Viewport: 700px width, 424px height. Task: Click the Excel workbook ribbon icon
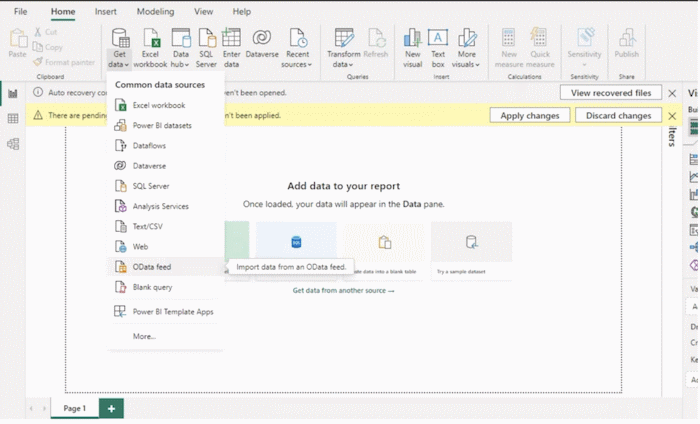[x=150, y=48]
